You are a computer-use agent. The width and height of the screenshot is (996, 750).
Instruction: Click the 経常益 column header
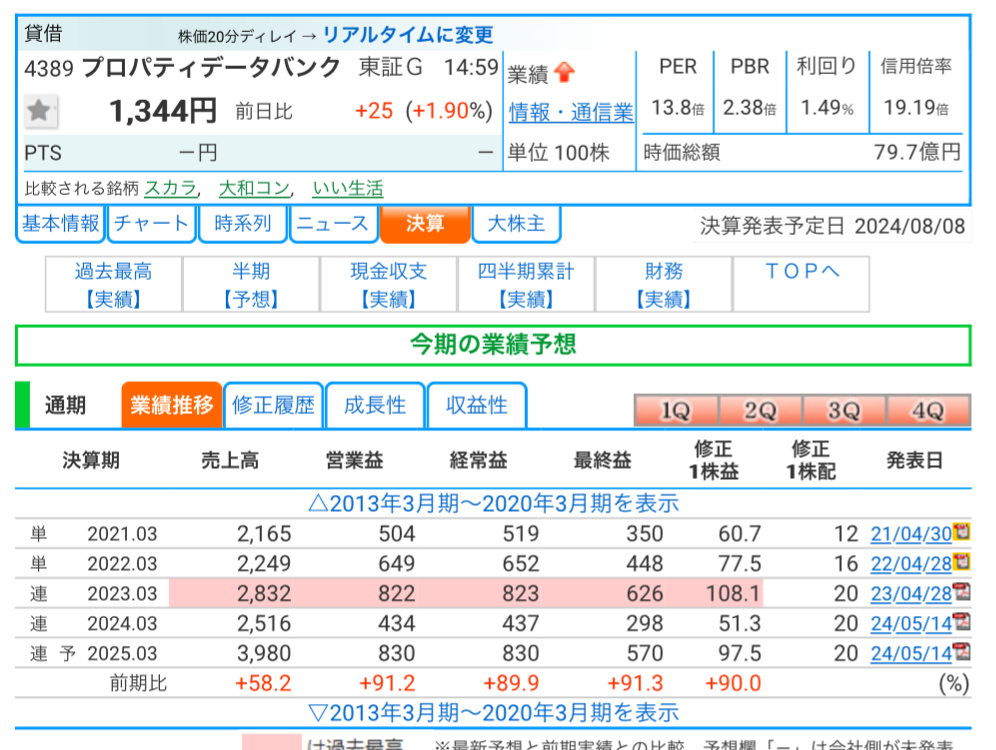point(478,460)
